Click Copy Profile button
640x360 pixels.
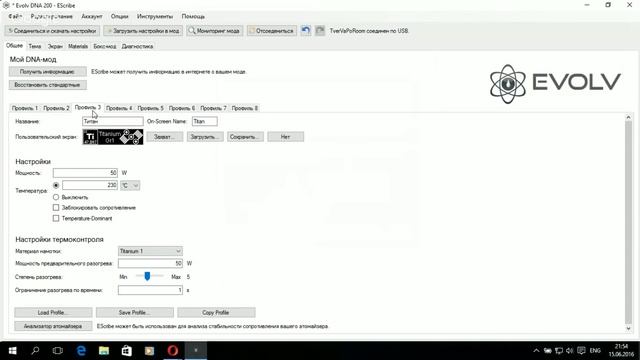[216, 312]
